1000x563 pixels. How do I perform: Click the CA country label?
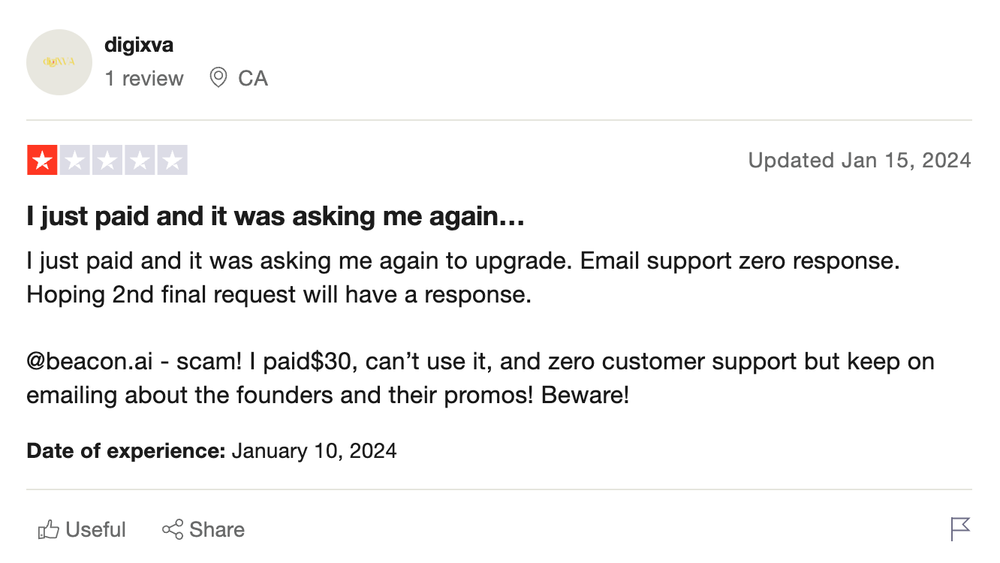(x=253, y=78)
